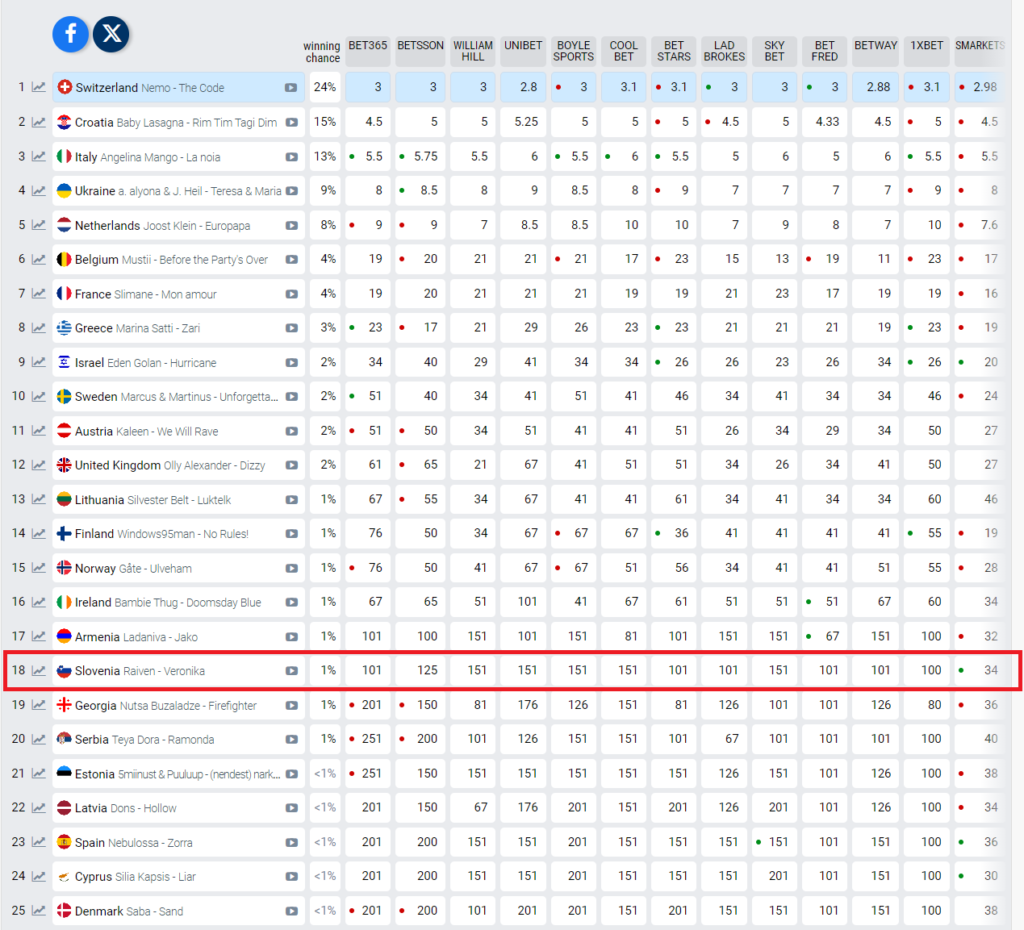Screen dimensions: 1024x930
Task: Open the trend graph icon for Denmark
Action: pos(38,911)
